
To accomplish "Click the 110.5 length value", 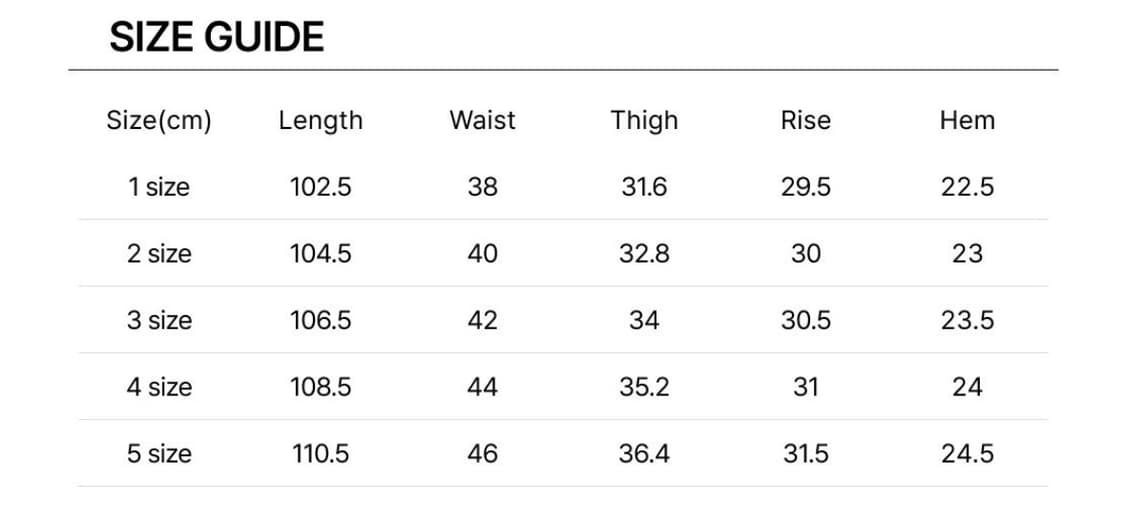I will pyautogui.click(x=320, y=454).
